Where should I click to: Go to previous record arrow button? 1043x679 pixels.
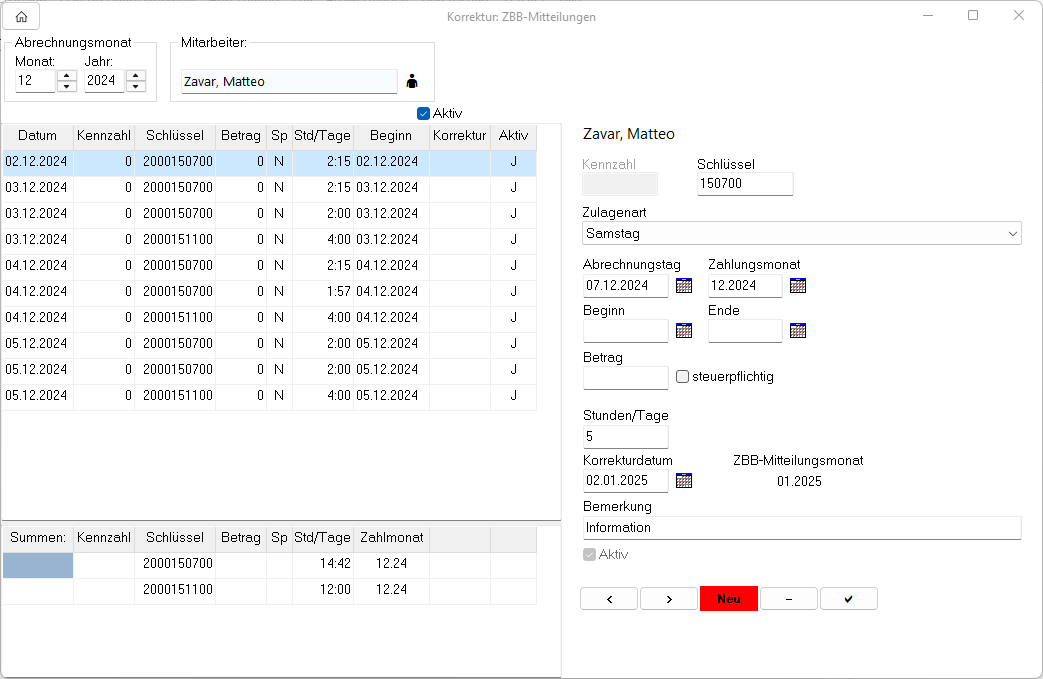609,598
